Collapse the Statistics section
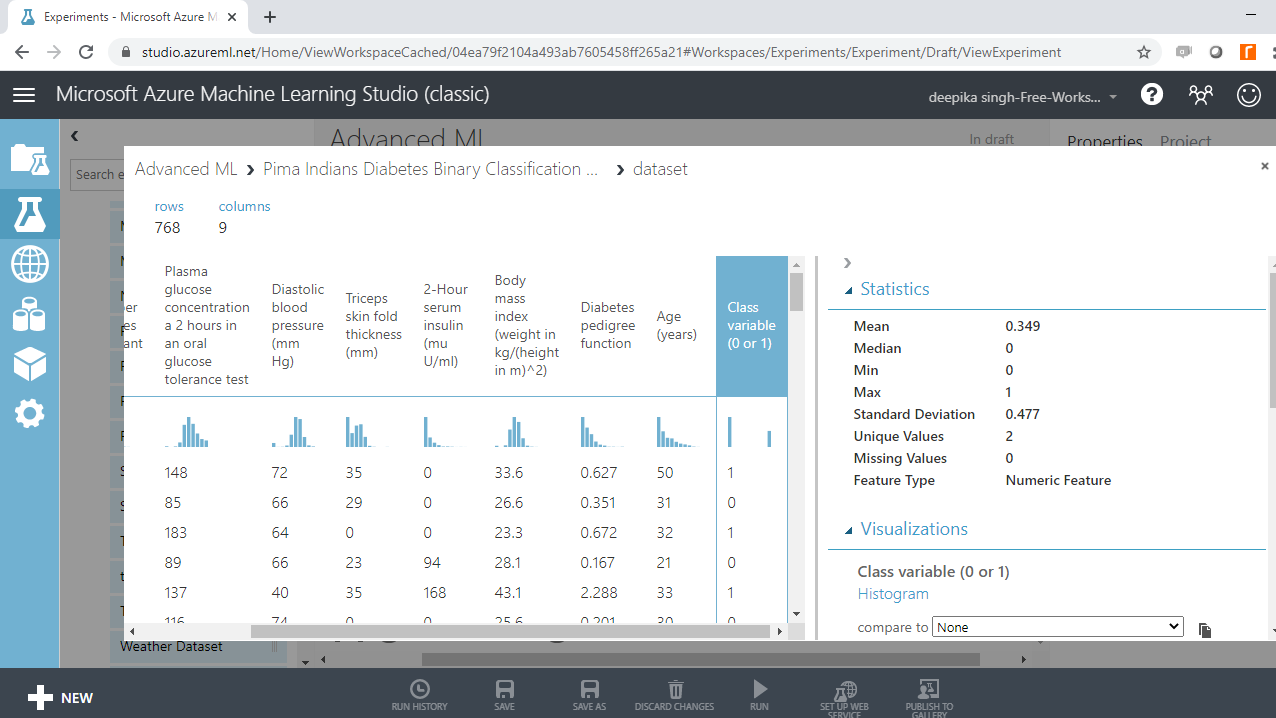This screenshot has height=718, width=1276. pyautogui.click(x=849, y=290)
